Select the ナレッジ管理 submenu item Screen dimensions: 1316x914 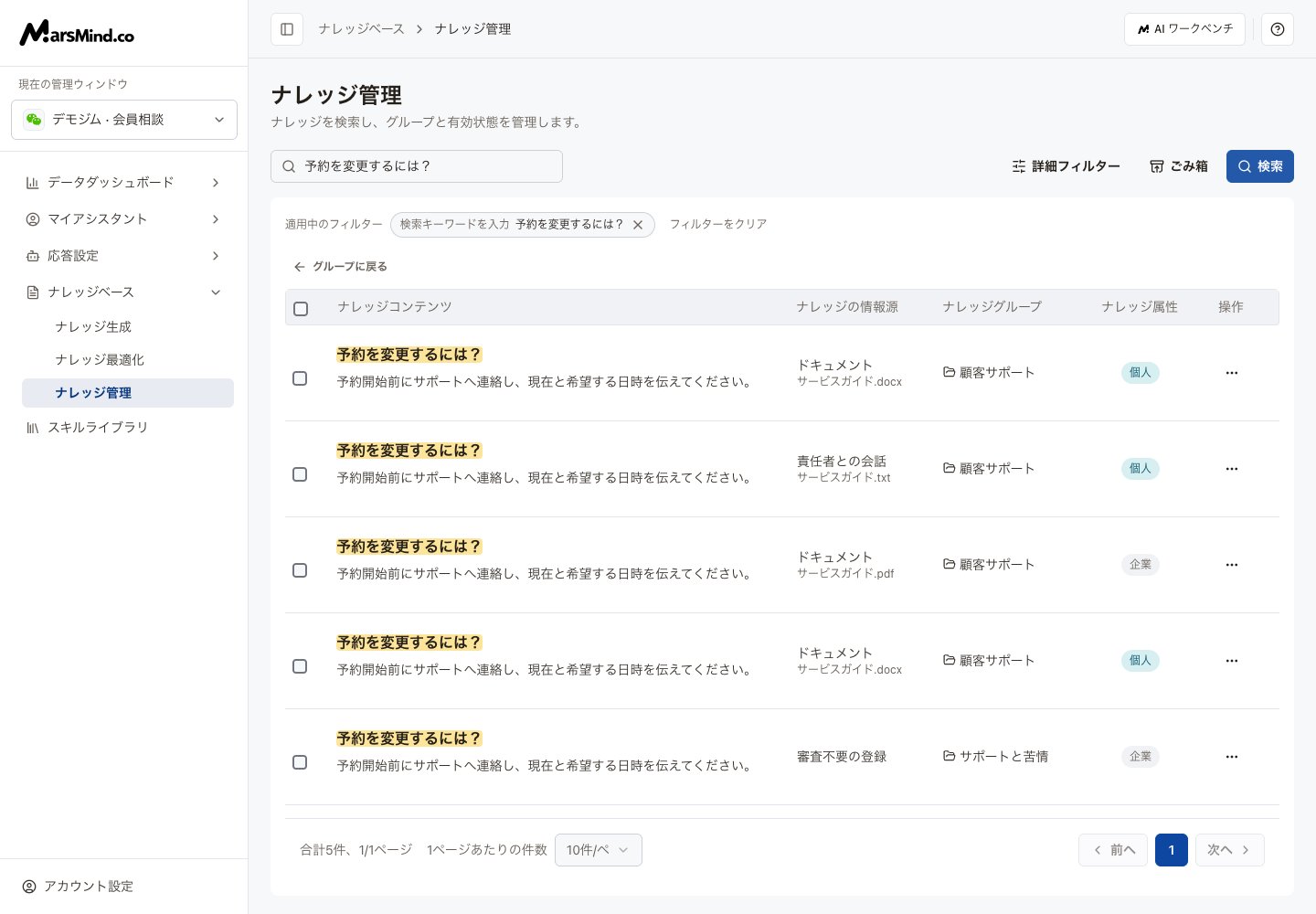[x=128, y=393]
